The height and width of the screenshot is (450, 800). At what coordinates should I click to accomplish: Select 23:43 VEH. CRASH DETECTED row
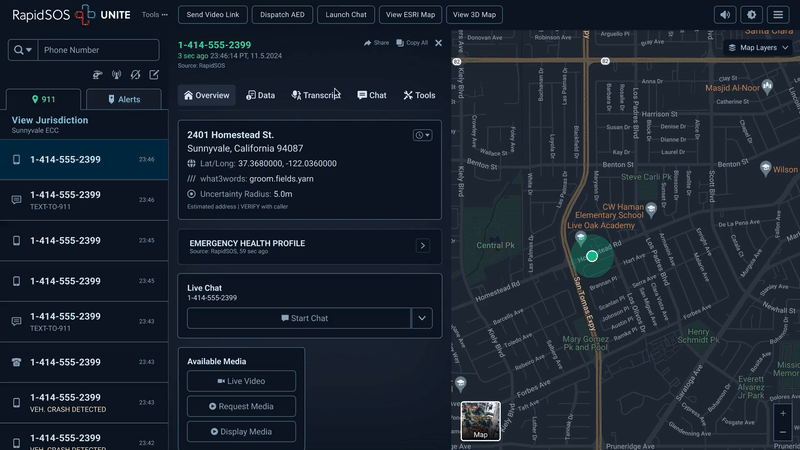tap(84, 403)
